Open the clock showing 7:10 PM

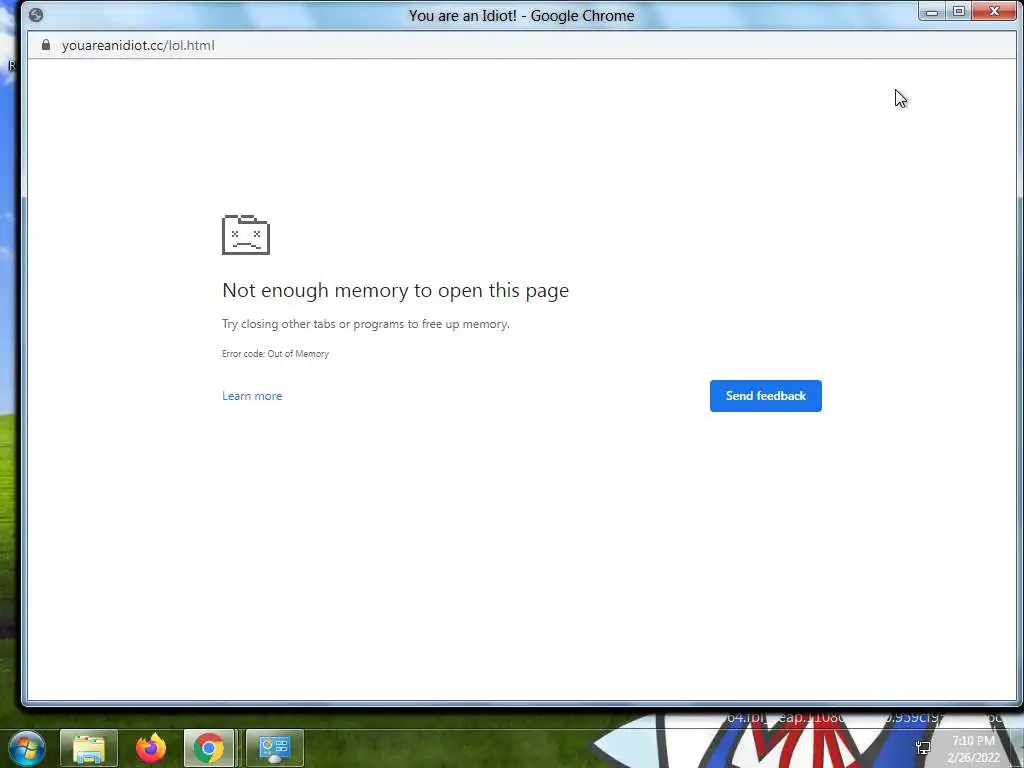coord(973,749)
